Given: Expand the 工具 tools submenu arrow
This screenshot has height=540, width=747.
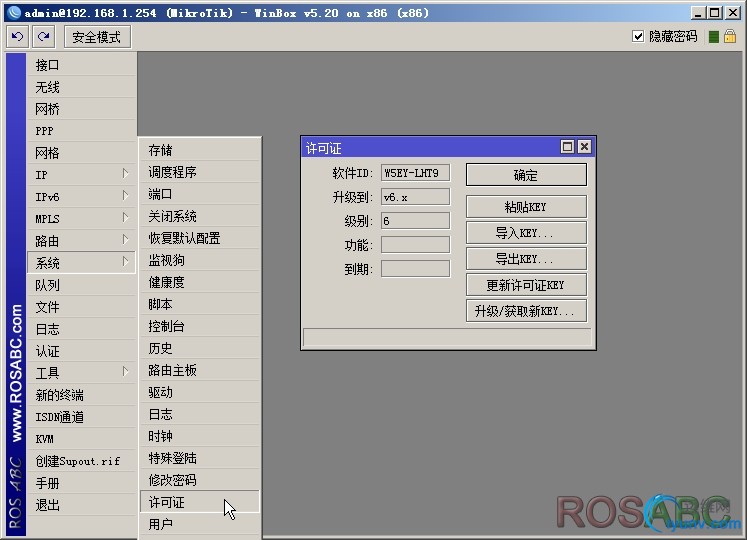Looking at the screenshot, I should pos(125,372).
